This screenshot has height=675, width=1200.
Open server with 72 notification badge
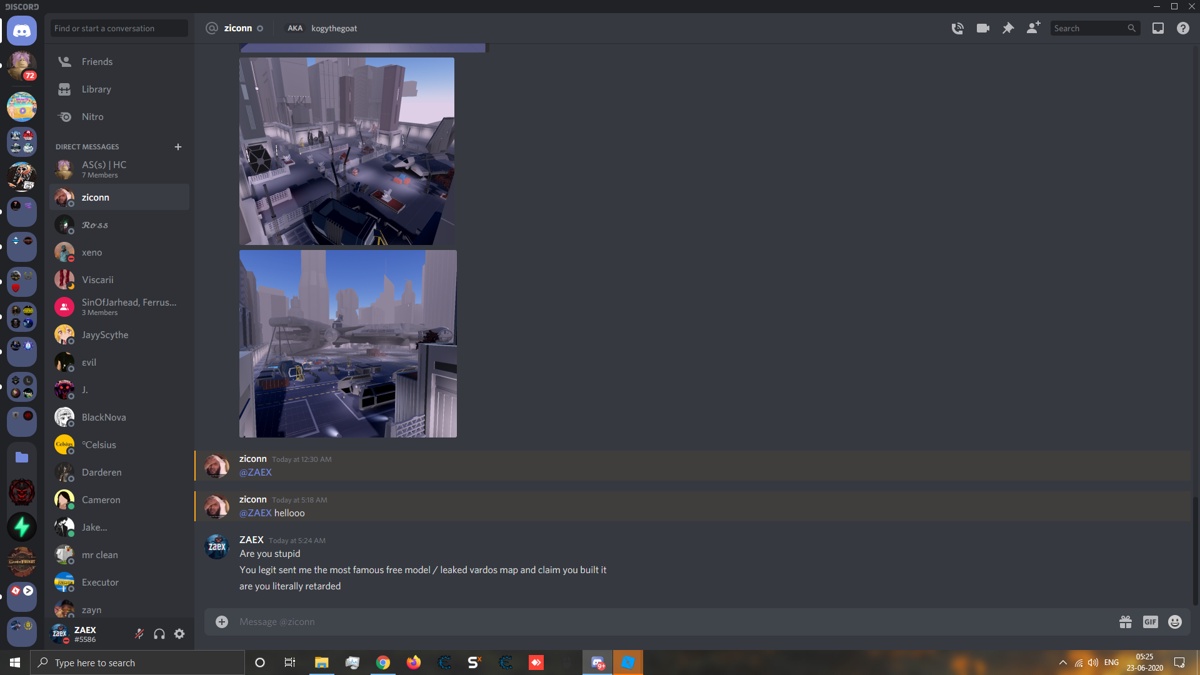(22, 68)
